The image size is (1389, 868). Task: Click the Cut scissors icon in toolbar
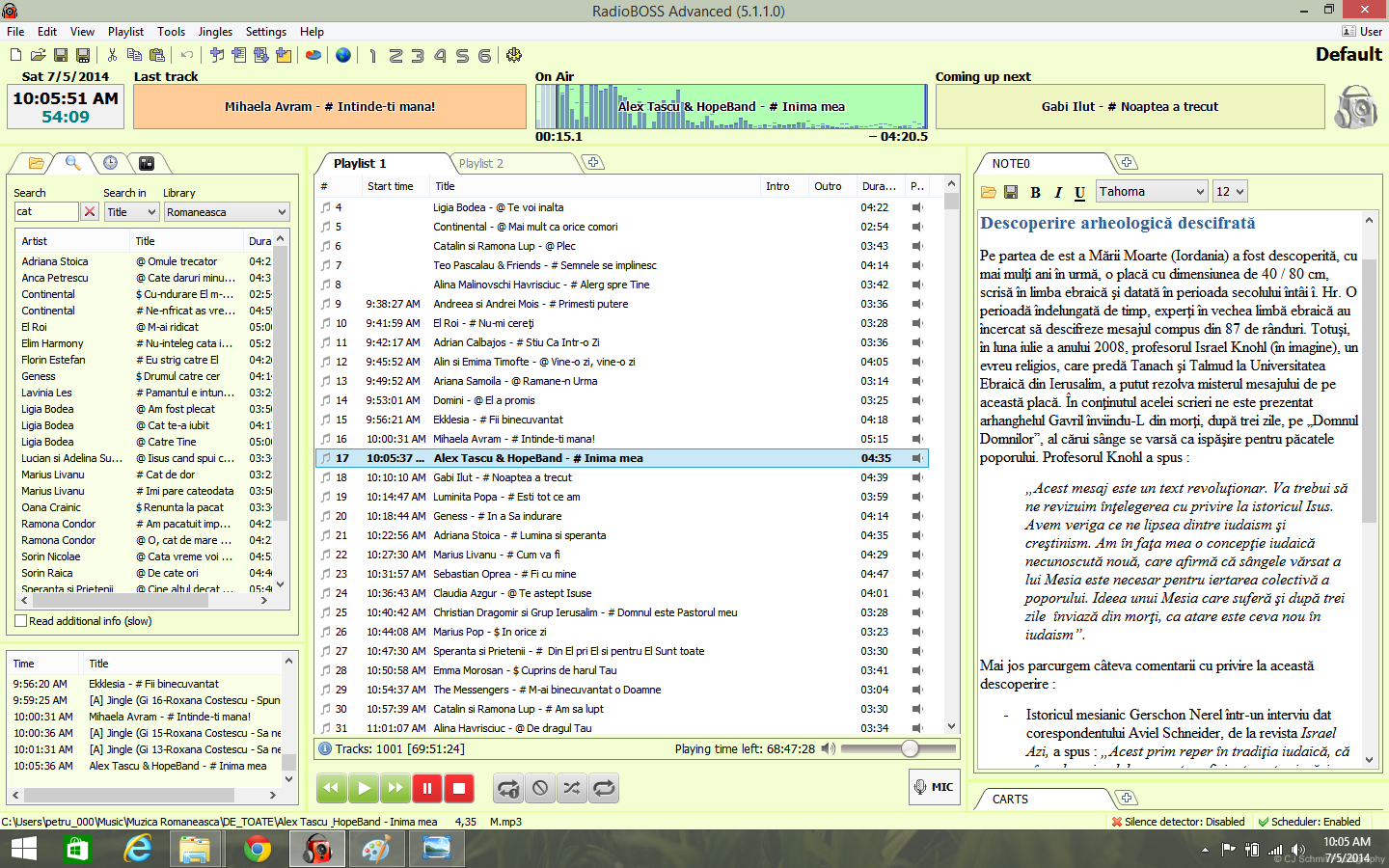tap(112, 56)
